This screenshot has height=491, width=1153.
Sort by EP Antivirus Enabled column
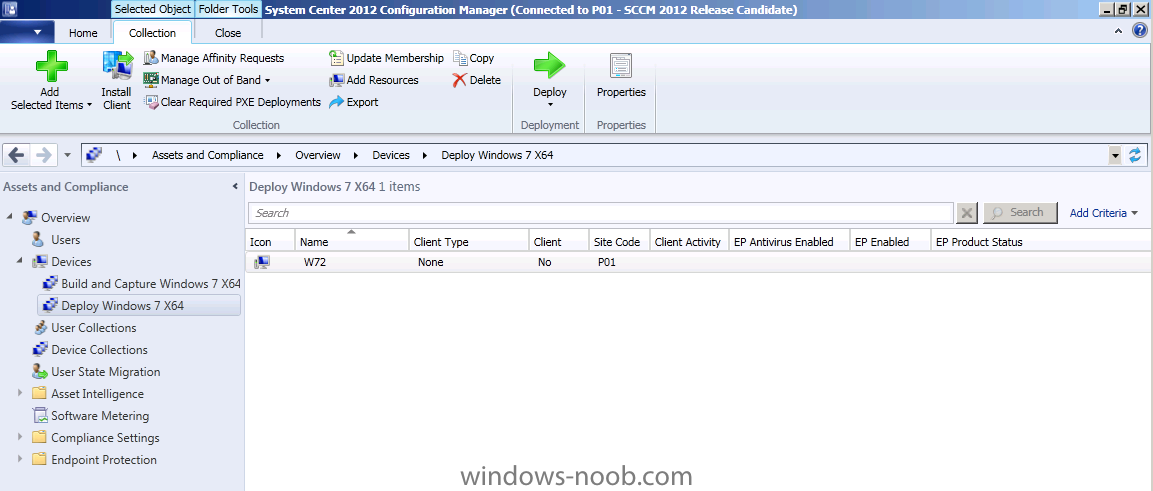click(789, 242)
